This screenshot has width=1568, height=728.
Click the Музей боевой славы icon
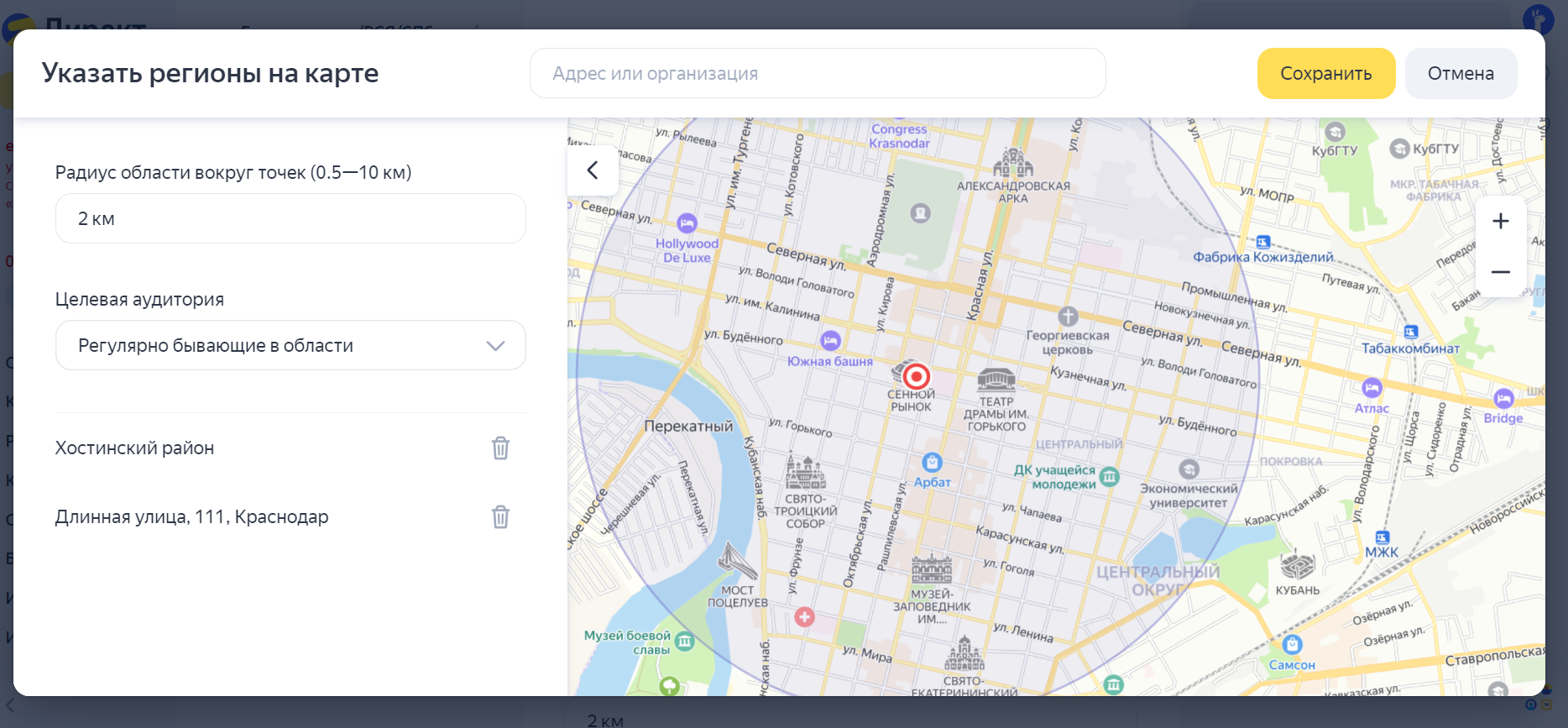pos(685,642)
